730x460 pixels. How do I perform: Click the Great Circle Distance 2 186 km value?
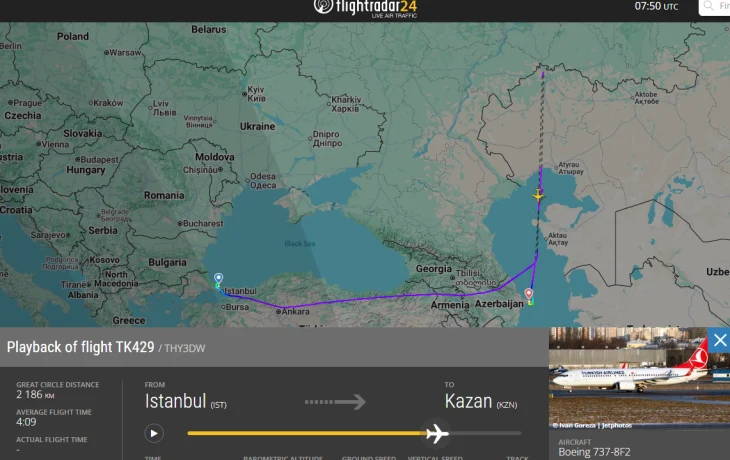point(35,394)
